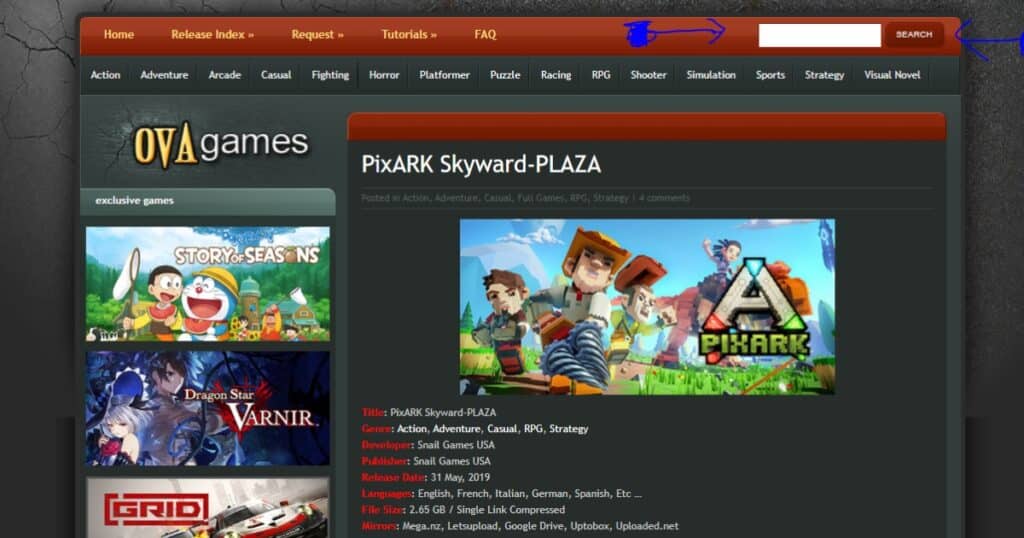Browse the Visual Novel genre category

892,75
